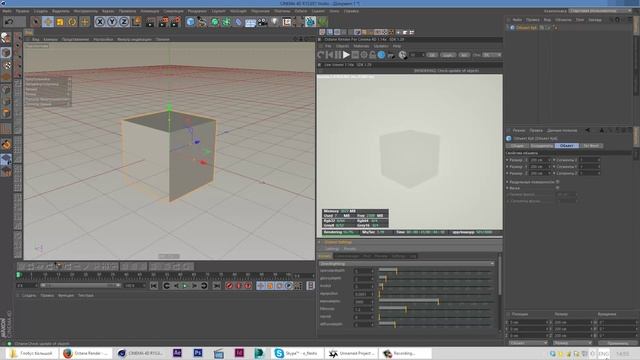Adjust the specular depth slider in Octane
The image size is (640, 360).
tap(436, 270)
